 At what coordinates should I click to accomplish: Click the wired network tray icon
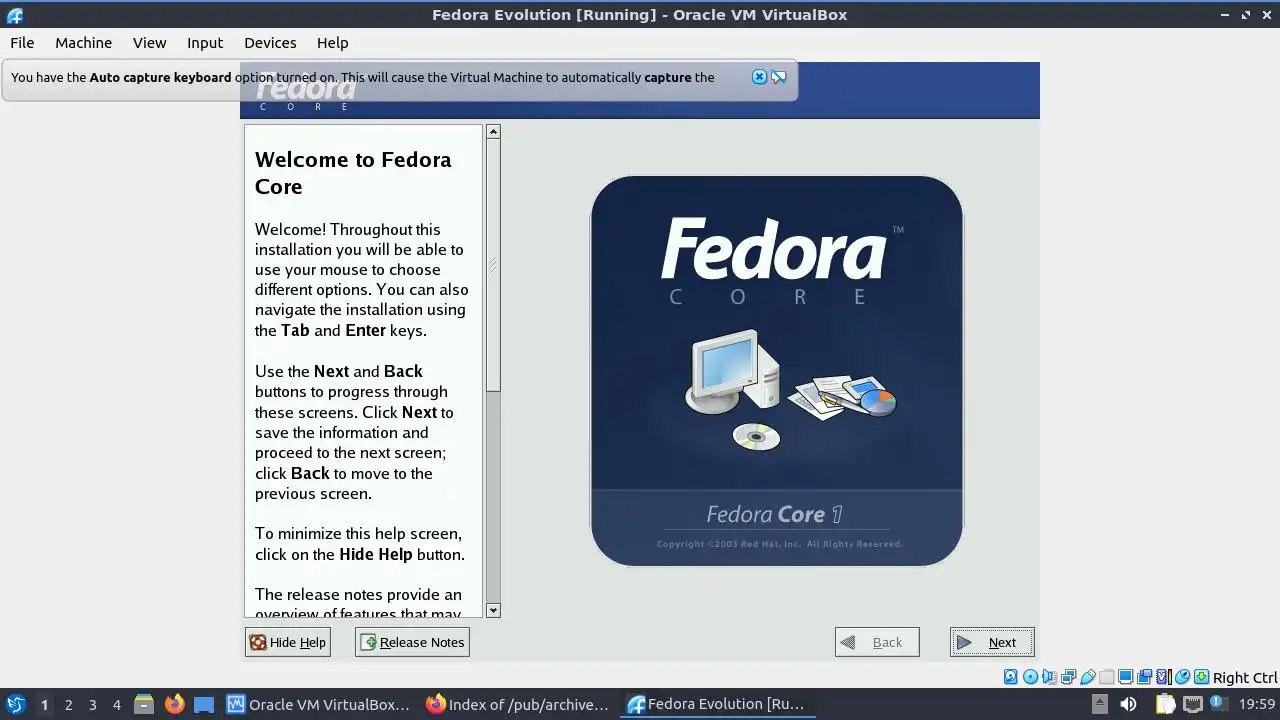(1192, 704)
